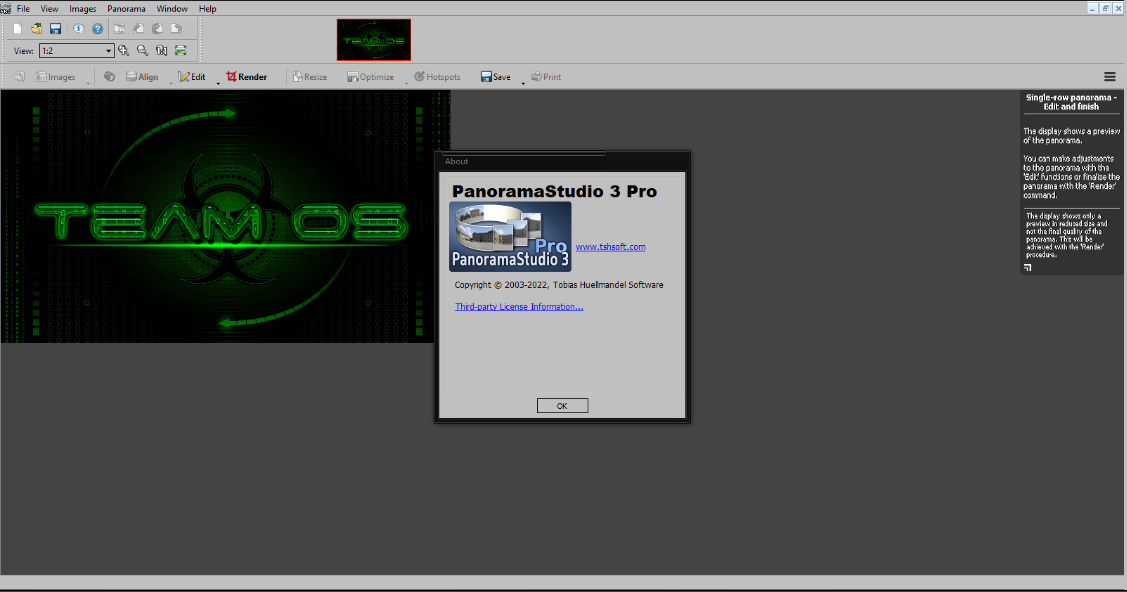
Task: Open the Panorama menu
Action: [x=126, y=9]
